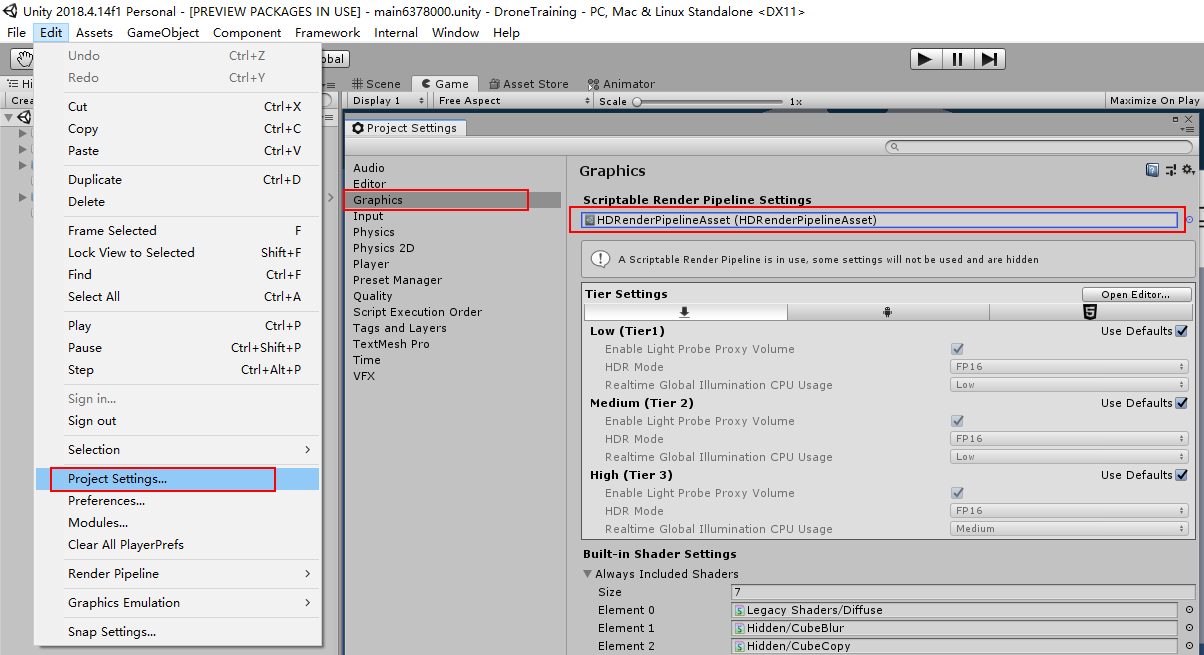This screenshot has height=655, width=1204.
Task: Open the Component menu
Action: (x=247, y=33)
